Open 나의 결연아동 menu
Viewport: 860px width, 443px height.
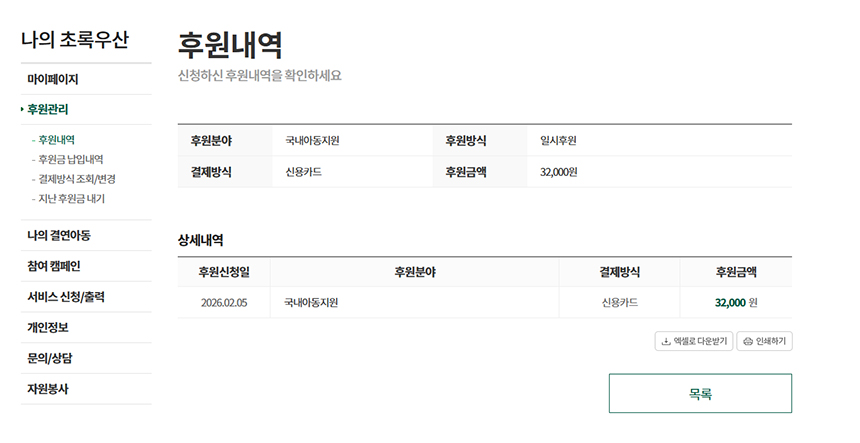point(59,236)
